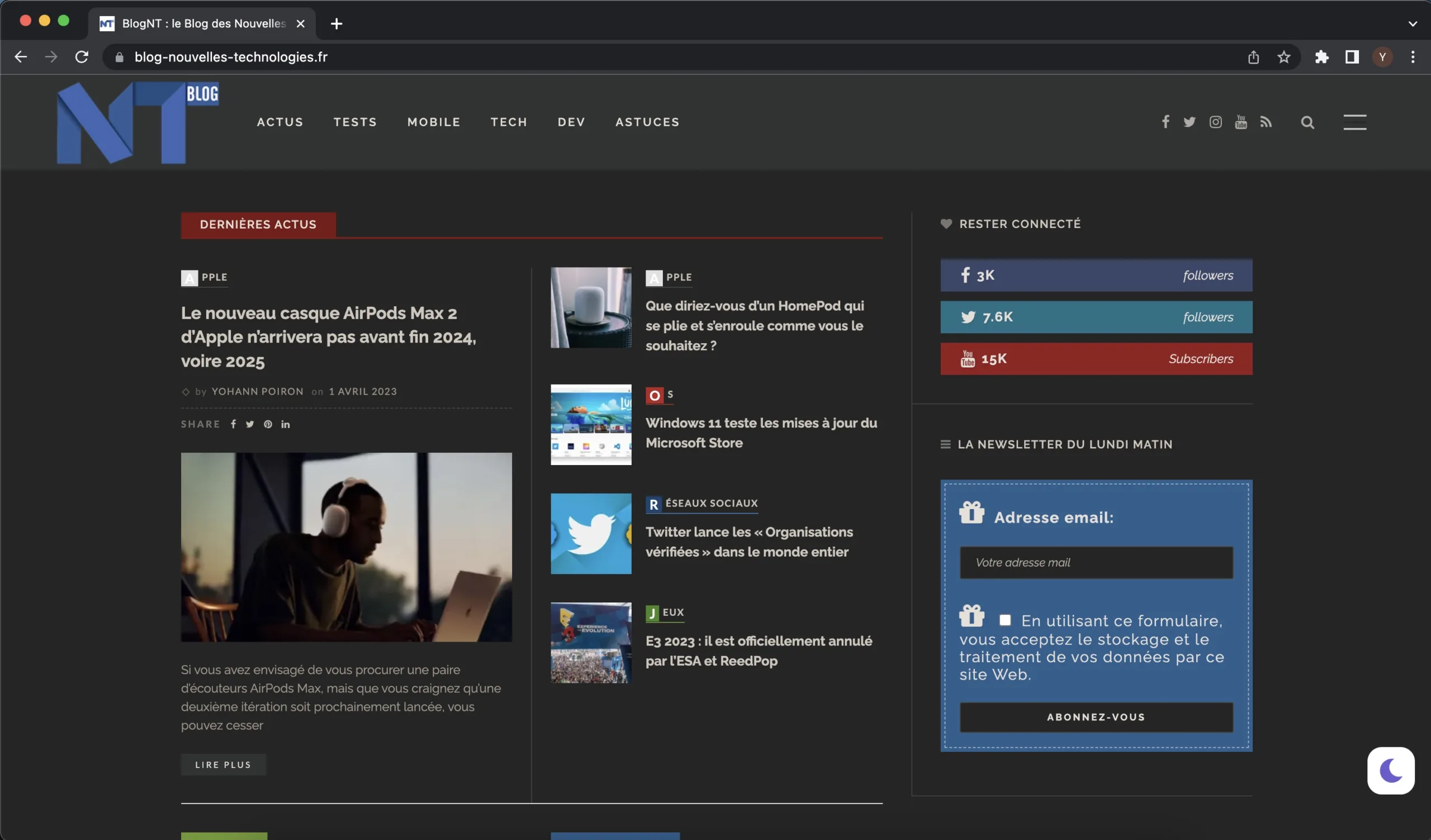Share AirPods article on LinkedIn
1431x840 pixels.
(x=286, y=424)
